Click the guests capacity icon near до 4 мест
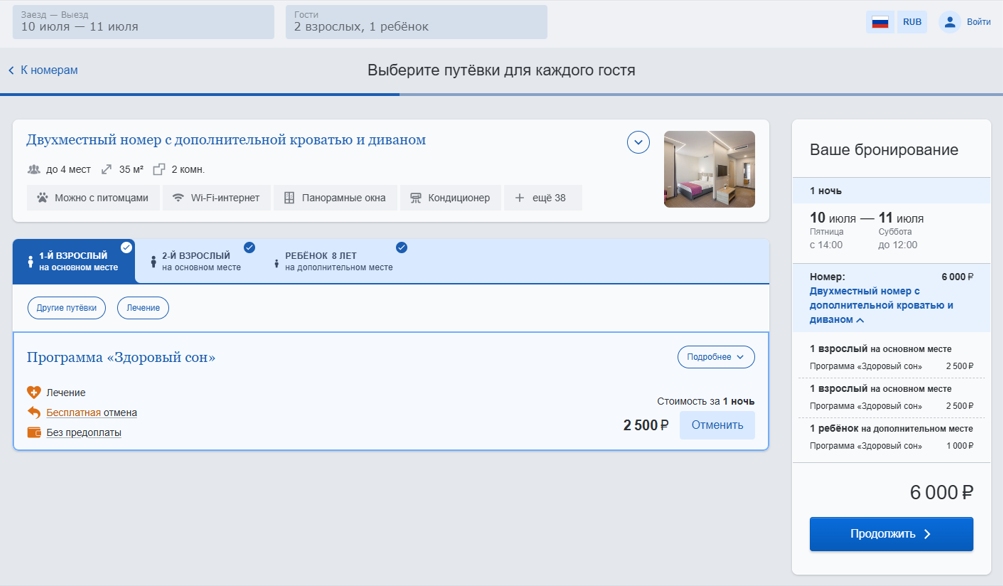This screenshot has height=586, width=1003. [34, 170]
